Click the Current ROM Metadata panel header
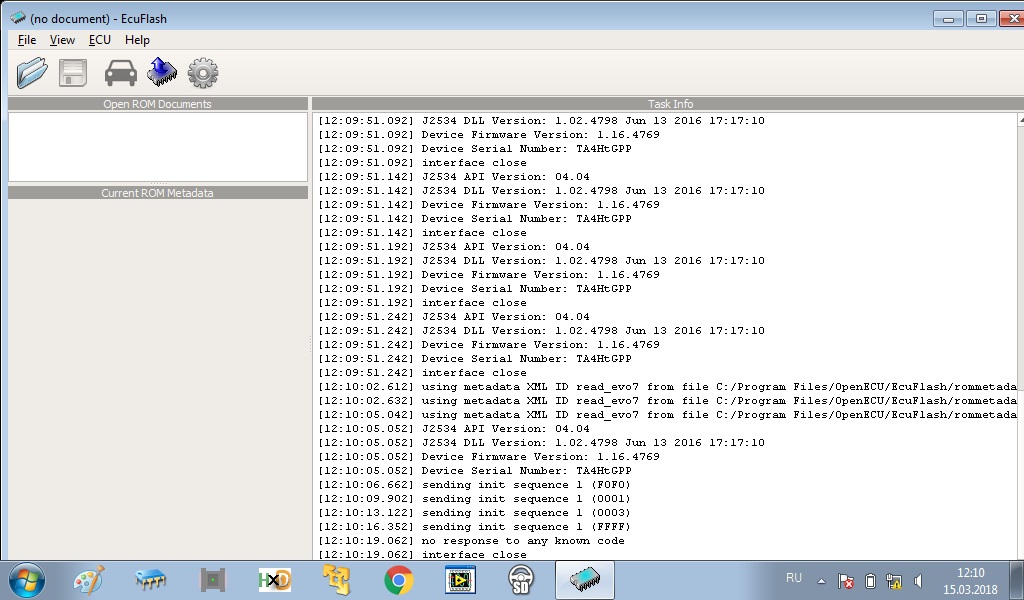 pos(157,193)
